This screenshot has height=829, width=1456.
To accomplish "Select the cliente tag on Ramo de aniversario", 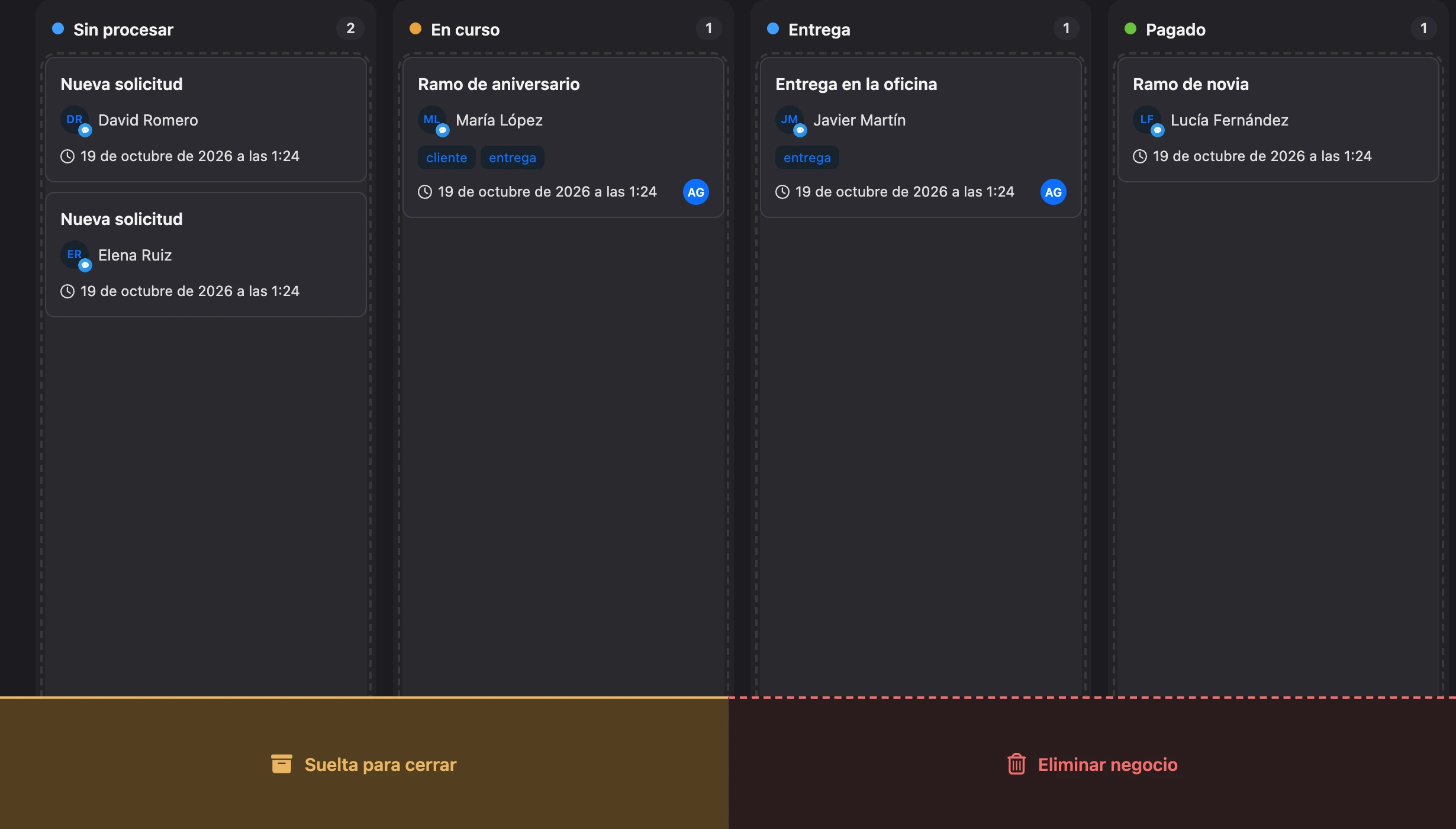I will pos(447,158).
